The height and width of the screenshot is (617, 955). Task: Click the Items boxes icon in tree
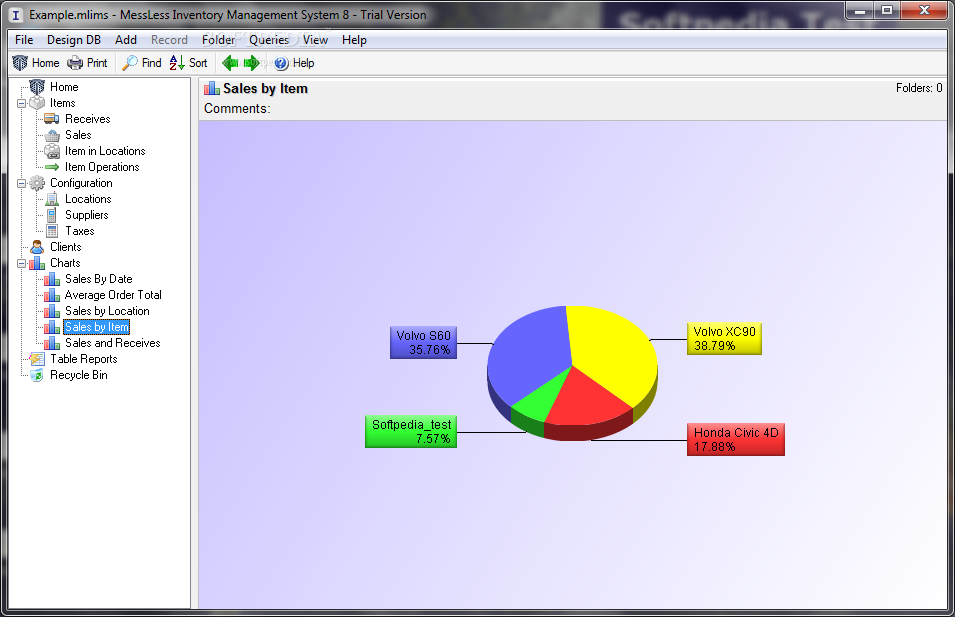tap(37, 103)
